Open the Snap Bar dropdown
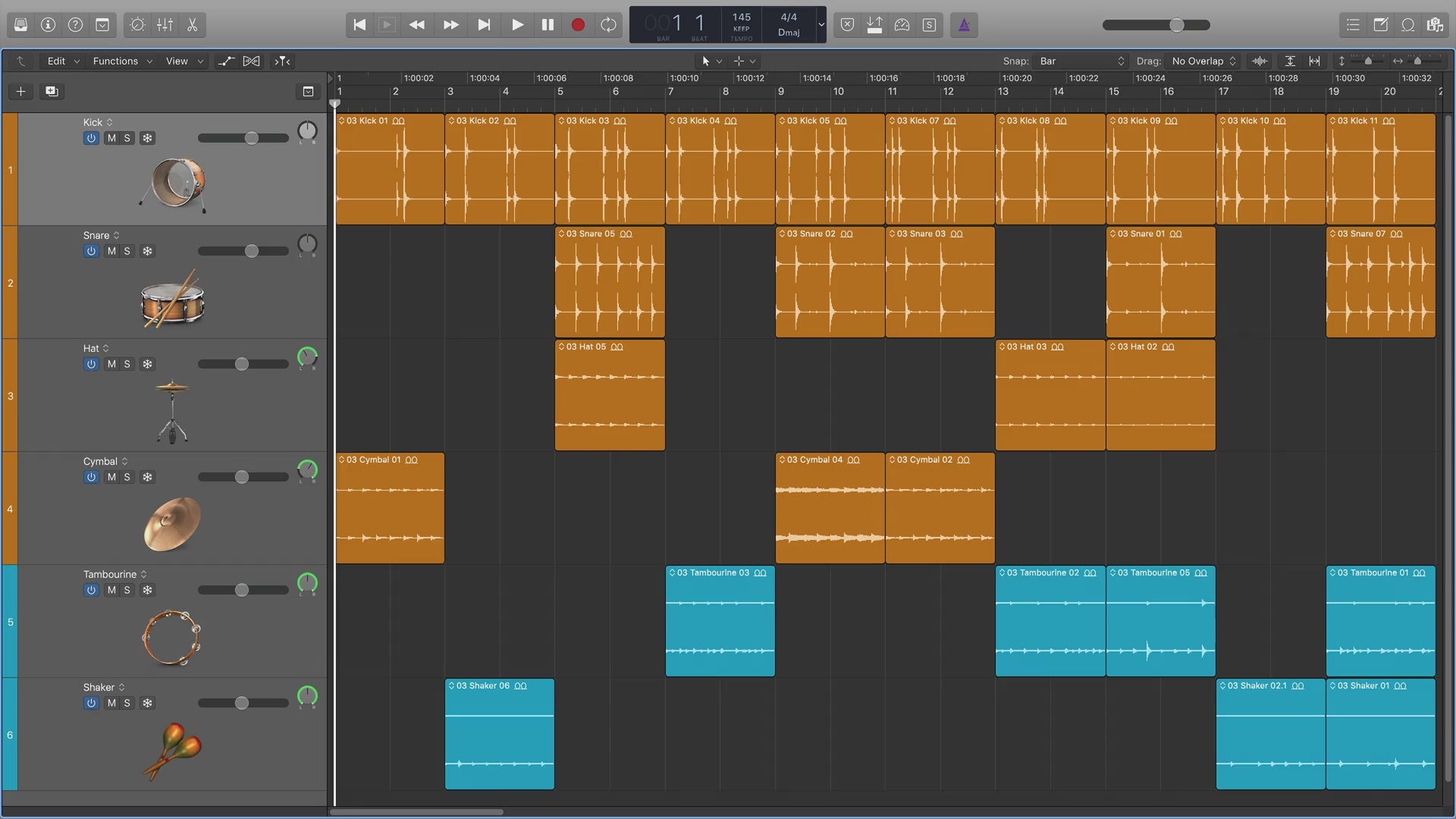The width and height of the screenshot is (1456, 819). pyautogui.click(x=1082, y=61)
